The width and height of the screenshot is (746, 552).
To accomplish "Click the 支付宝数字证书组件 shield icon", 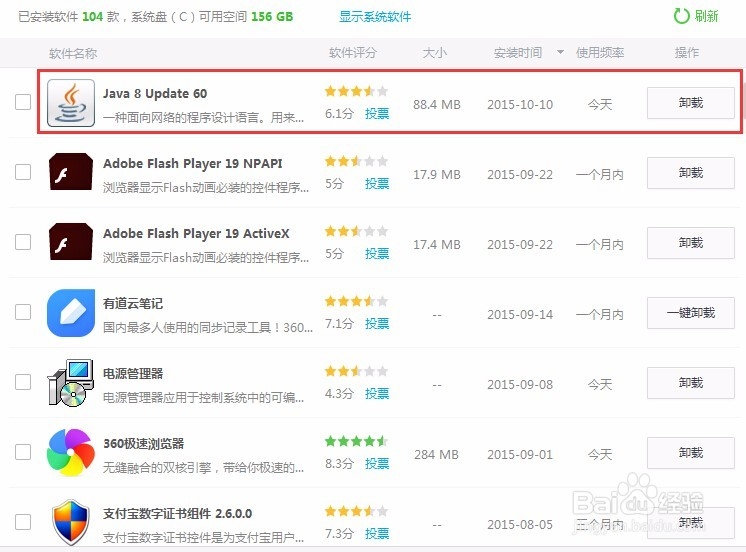I will pos(71,522).
